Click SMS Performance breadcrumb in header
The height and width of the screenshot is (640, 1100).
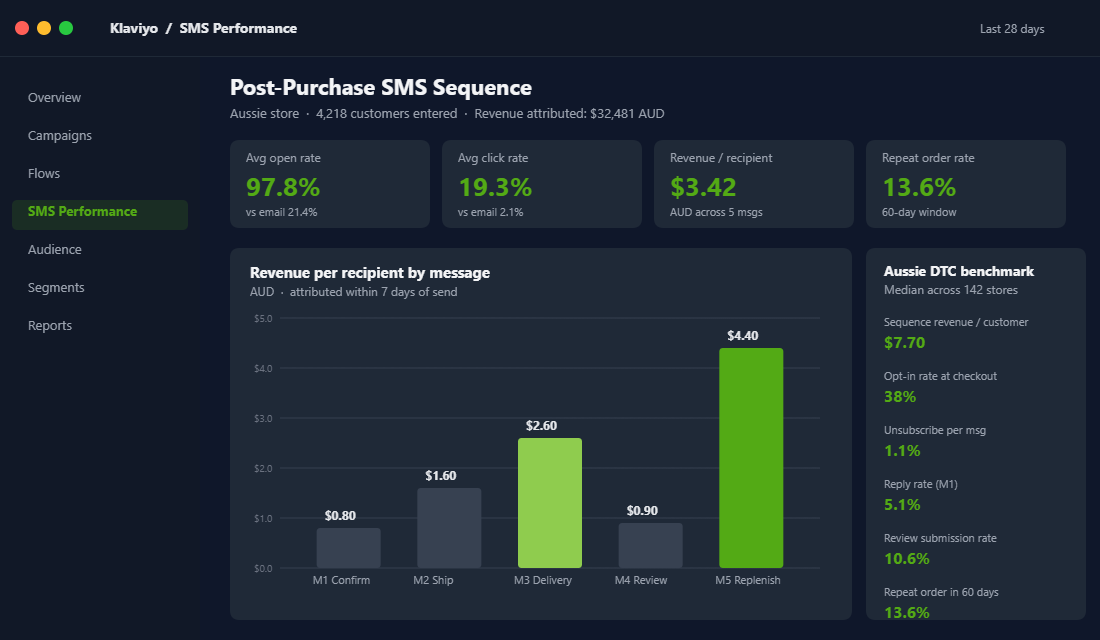click(238, 28)
